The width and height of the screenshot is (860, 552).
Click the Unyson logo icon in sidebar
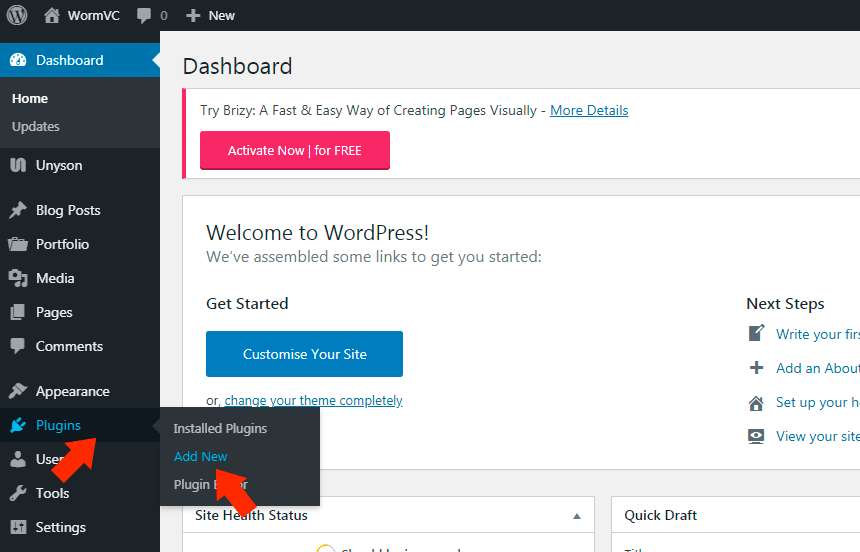click(18, 165)
